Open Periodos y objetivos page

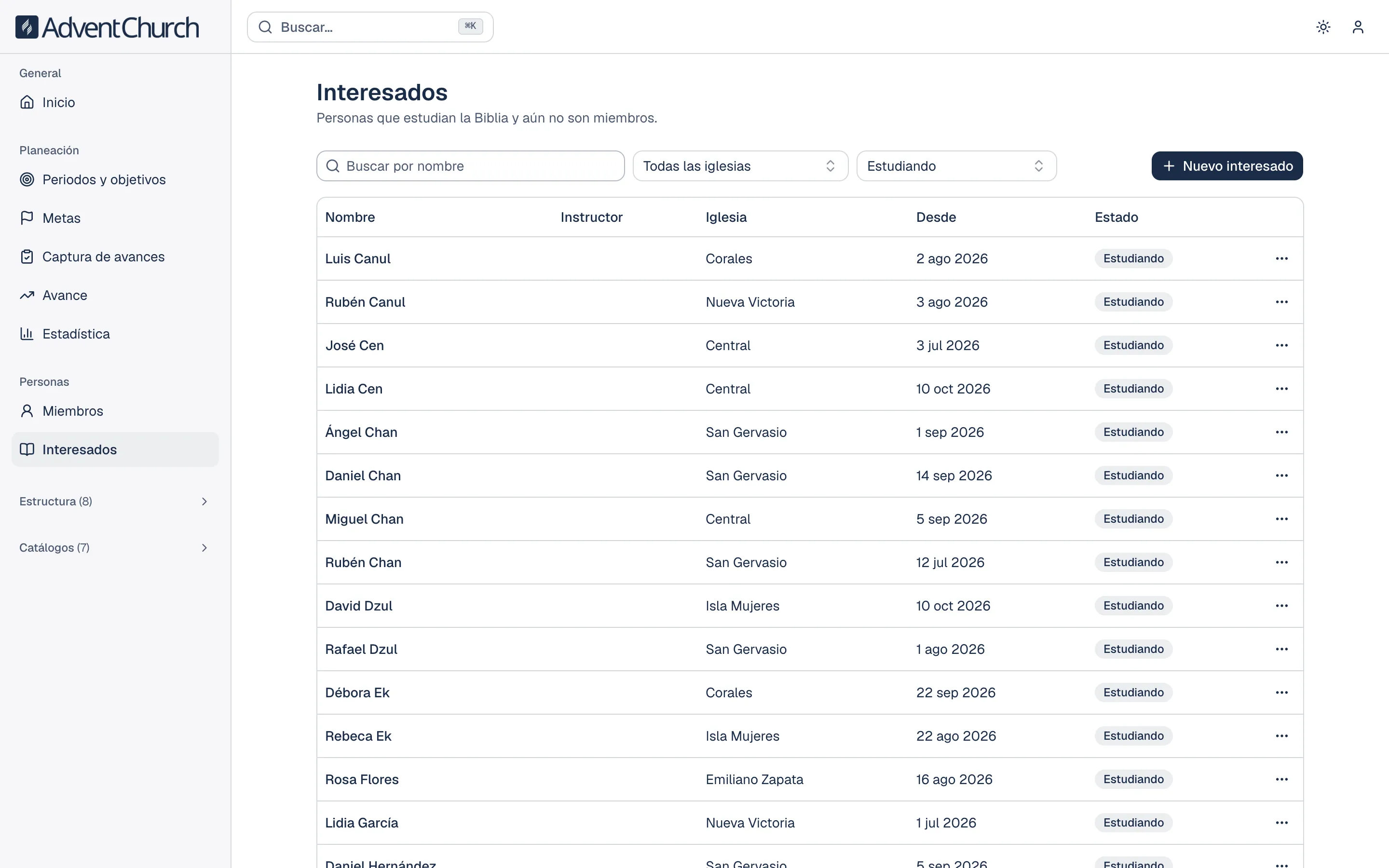coord(115,179)
